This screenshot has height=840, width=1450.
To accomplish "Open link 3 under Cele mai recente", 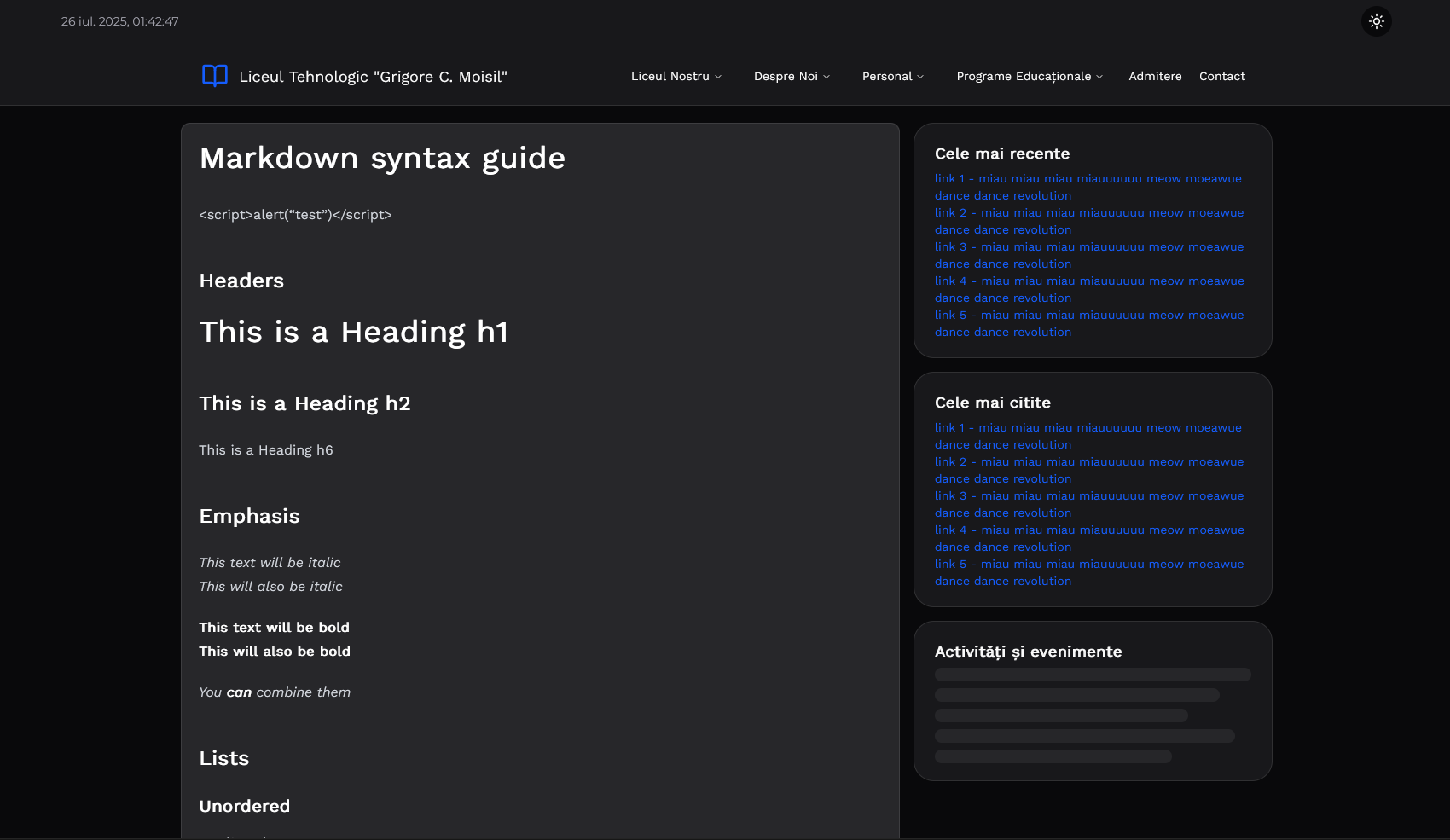I will coord(1089,255).
